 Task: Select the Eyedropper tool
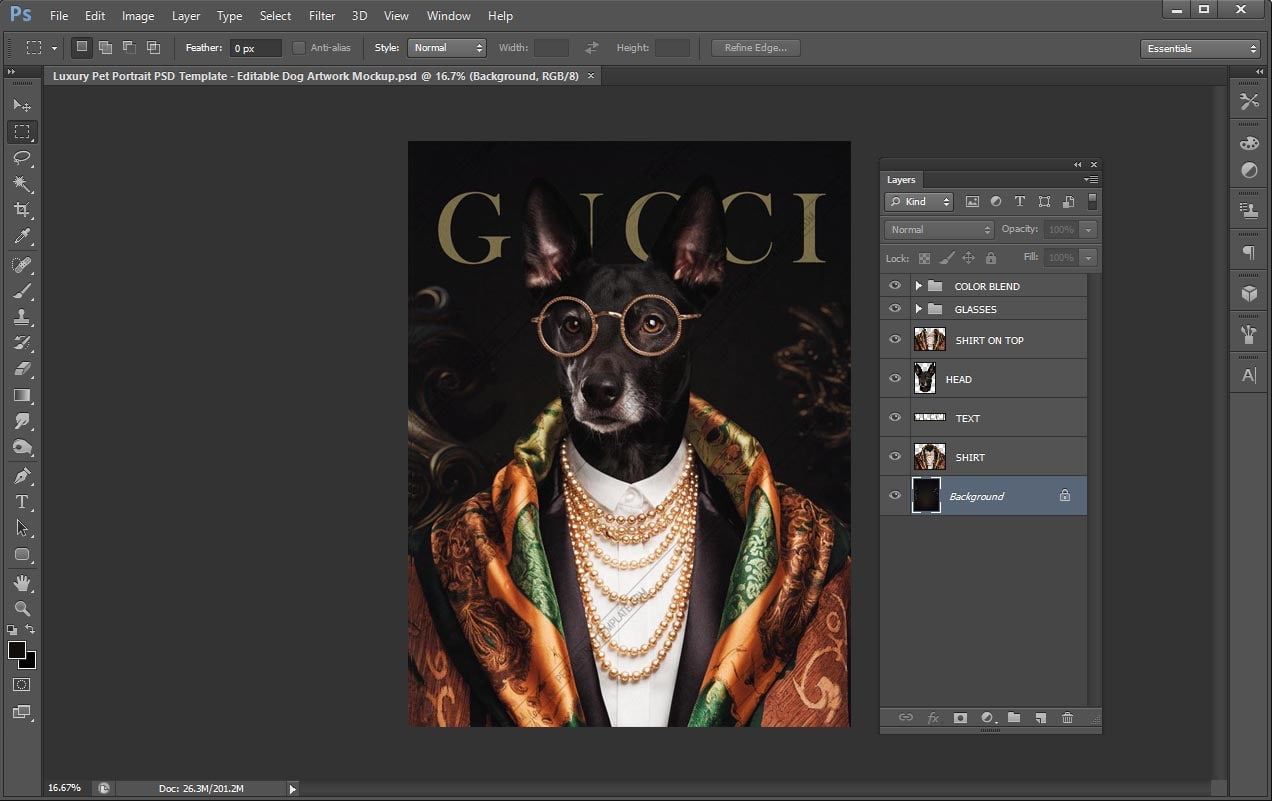22,236
